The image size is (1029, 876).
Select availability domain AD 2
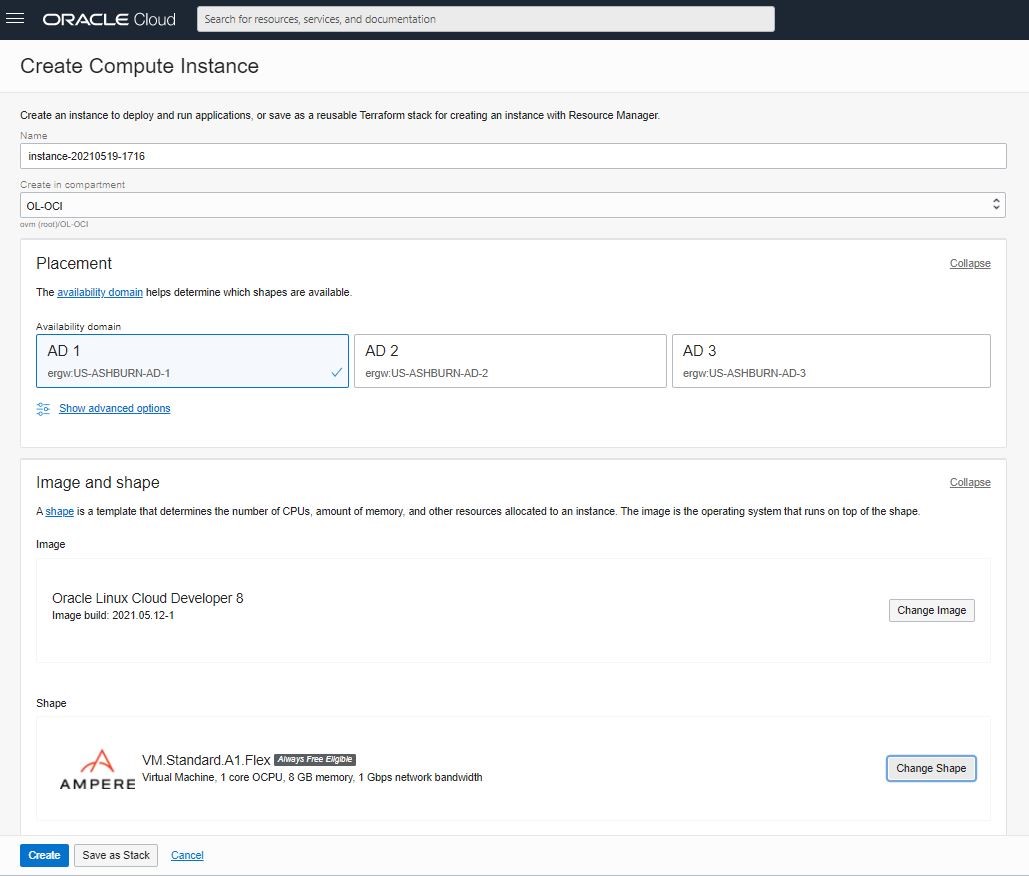click(510, 361)
